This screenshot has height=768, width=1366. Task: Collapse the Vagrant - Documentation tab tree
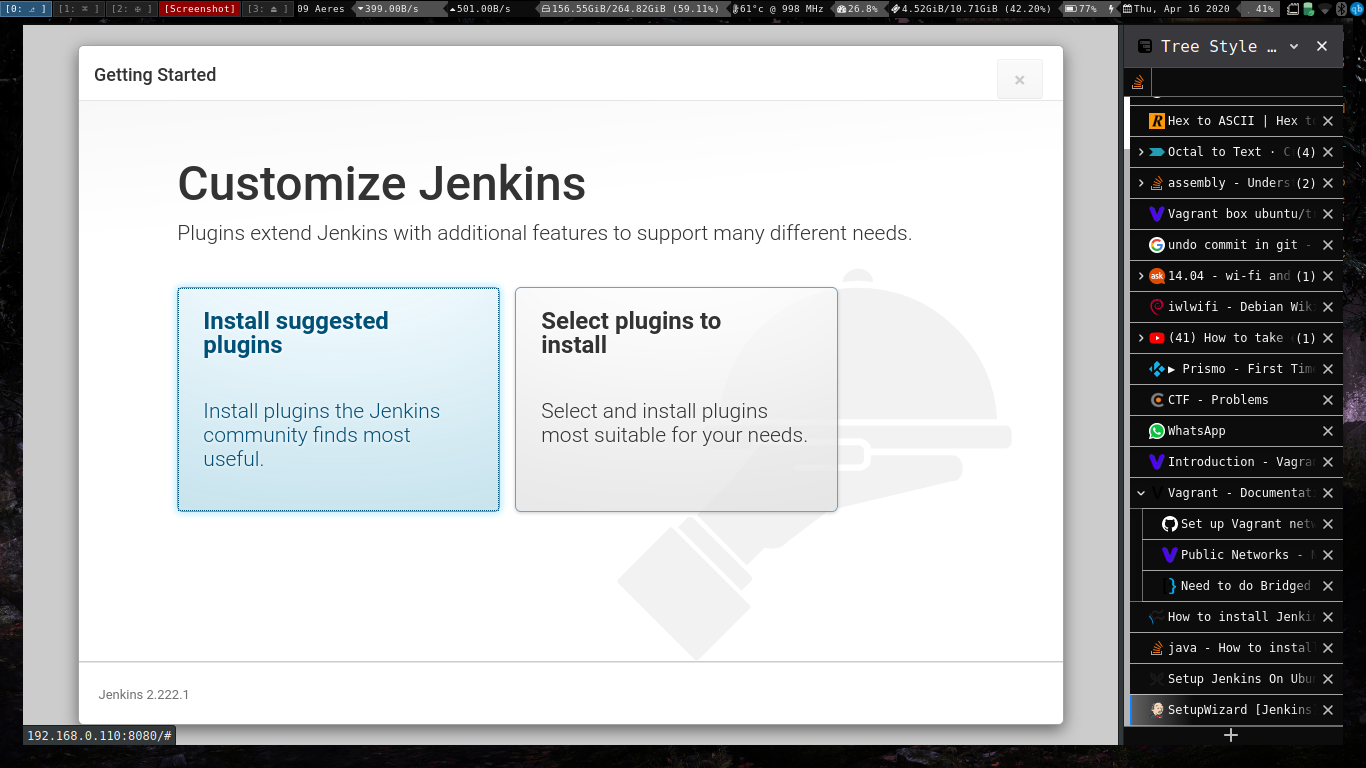pyautogui.click(x=1141, y=493)
